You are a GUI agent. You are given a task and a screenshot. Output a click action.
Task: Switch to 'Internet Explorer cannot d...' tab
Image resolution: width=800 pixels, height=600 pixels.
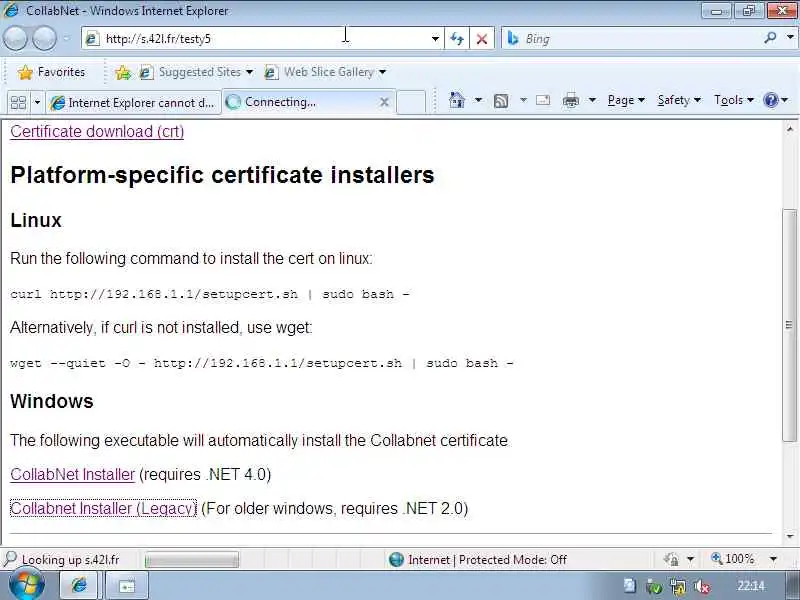coord(133,103)
